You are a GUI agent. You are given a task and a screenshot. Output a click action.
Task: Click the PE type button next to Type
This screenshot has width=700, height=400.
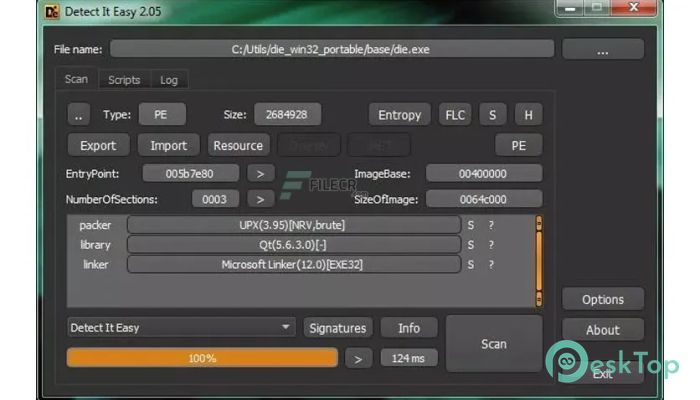click(x=162, y=115)
